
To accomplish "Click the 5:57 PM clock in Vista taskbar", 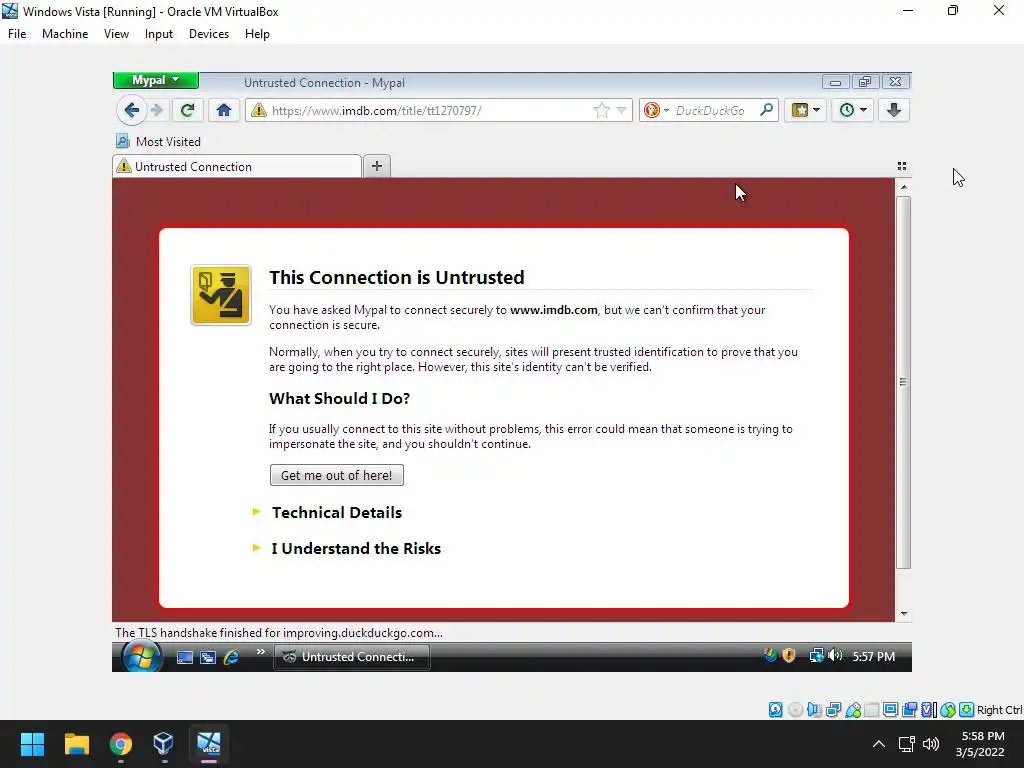I will tap(873, 656).
